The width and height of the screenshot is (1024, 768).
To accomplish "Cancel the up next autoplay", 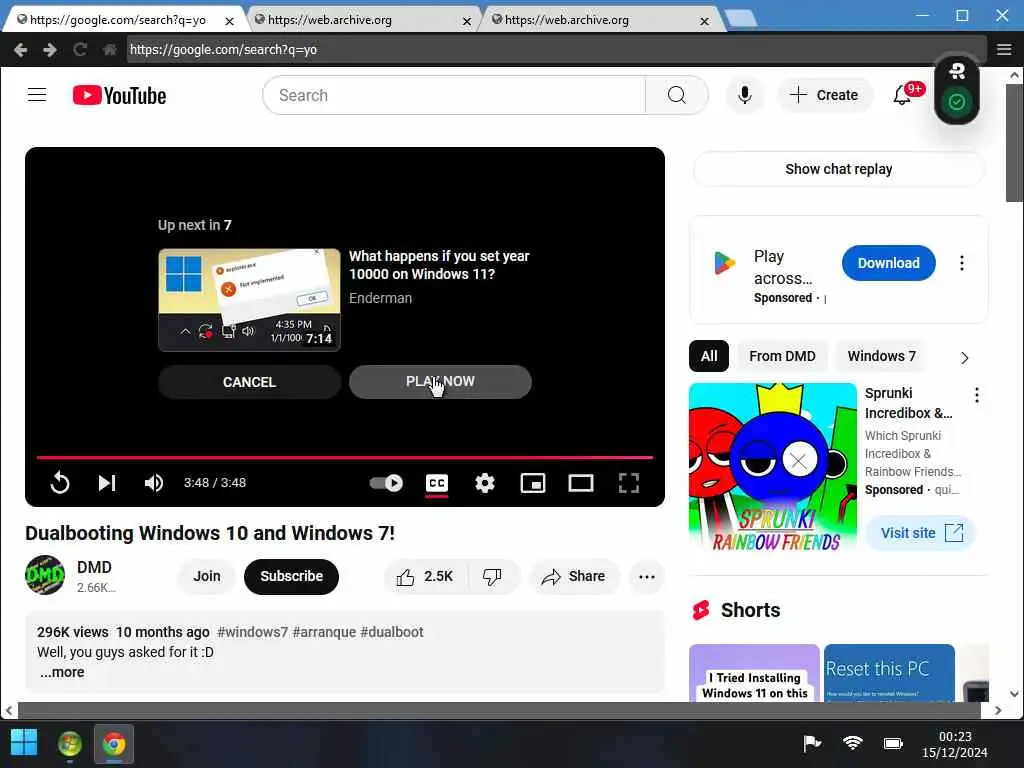I will coord(249,382).
